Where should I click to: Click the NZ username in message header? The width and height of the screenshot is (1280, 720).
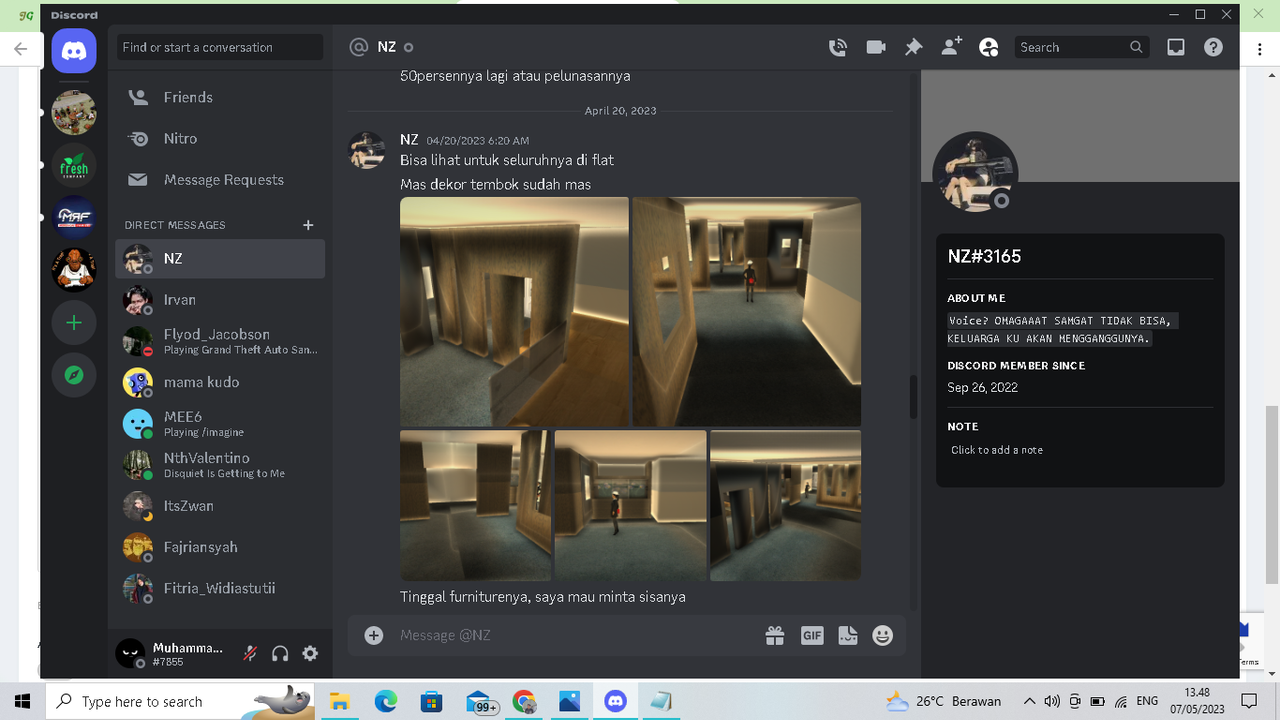(x=409, y=140)
